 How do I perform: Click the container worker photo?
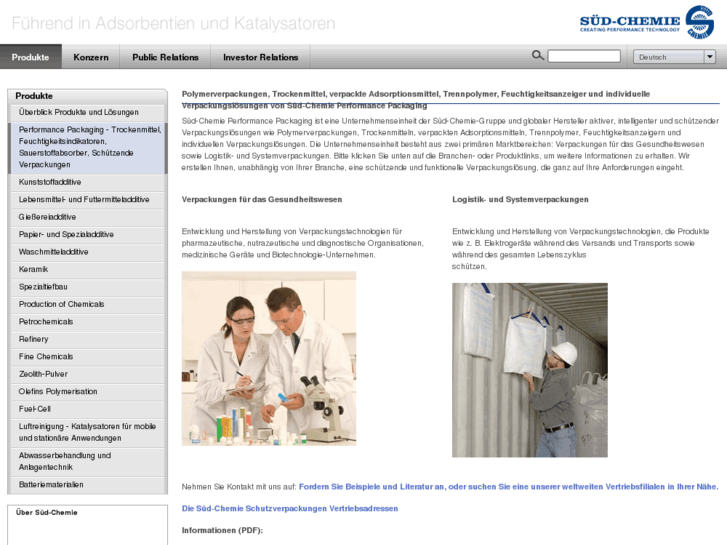[530, 370]
